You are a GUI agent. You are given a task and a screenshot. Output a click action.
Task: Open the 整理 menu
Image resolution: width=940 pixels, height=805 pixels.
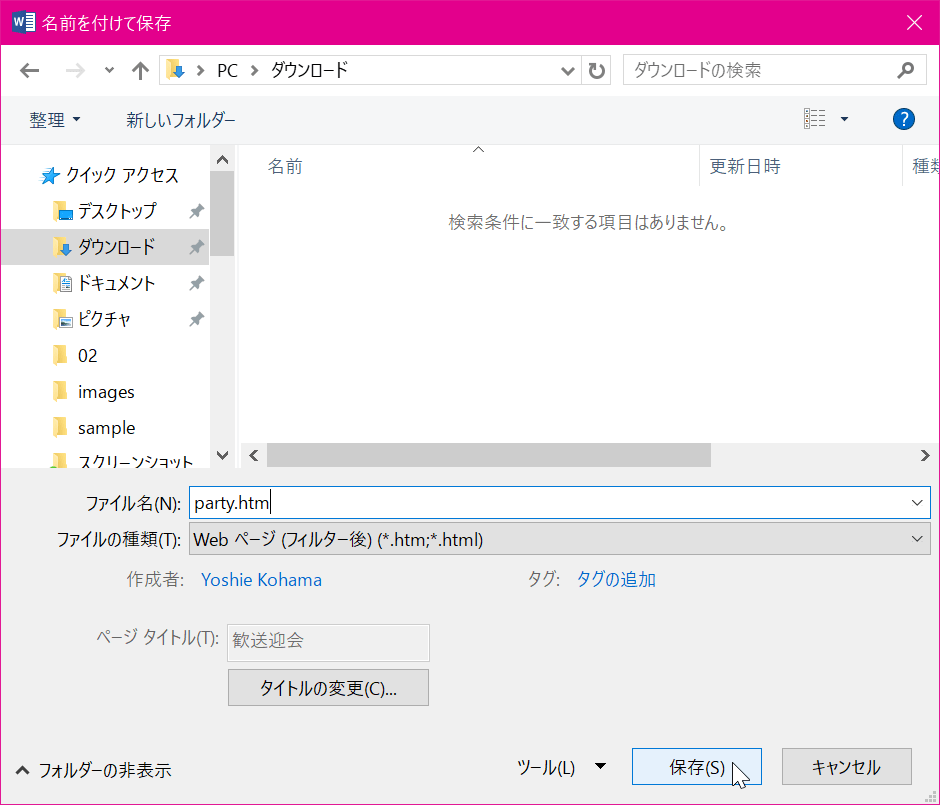click(55, 120)
